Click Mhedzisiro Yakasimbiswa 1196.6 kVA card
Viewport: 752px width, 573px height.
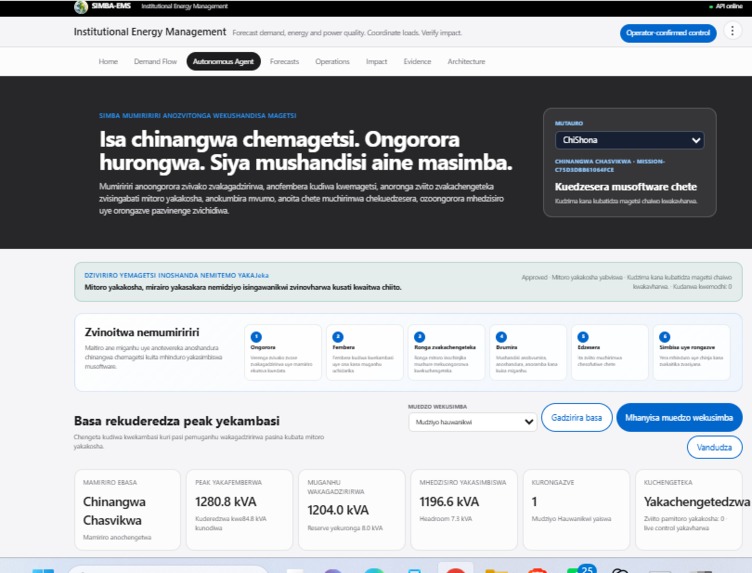coord(464,510)
